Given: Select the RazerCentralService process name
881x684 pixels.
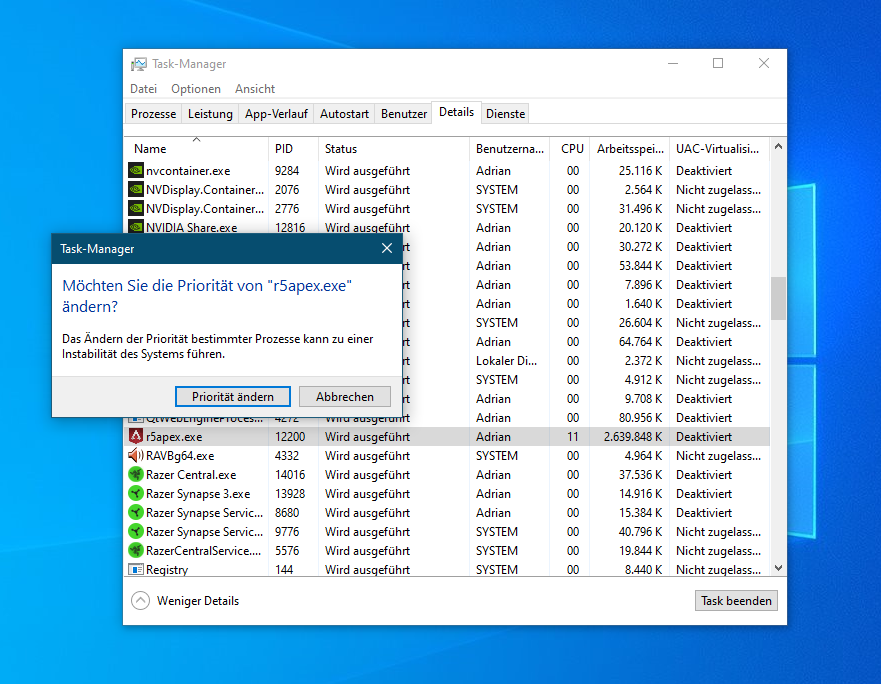Looking at the screenshot, I should [x=203, y=550].
